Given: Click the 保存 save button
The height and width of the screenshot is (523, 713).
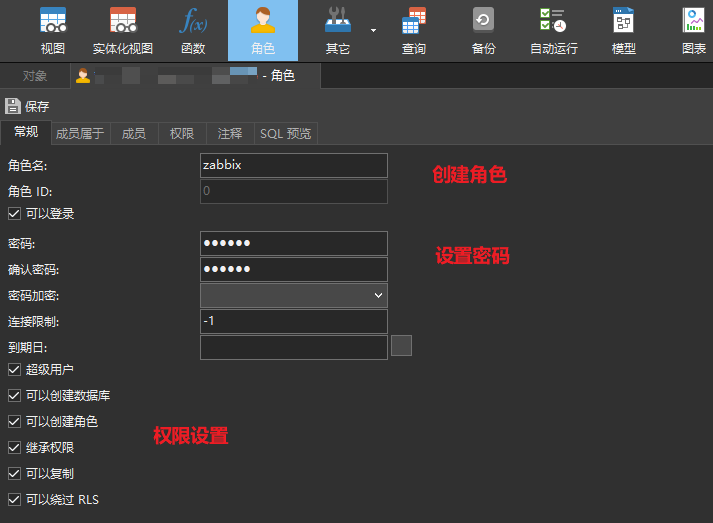Looking at the screenshot, I should tap(27, 106).
